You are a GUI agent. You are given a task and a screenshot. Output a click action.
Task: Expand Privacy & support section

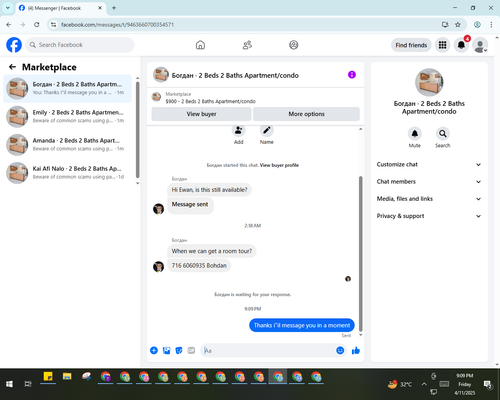coord(429,216)
